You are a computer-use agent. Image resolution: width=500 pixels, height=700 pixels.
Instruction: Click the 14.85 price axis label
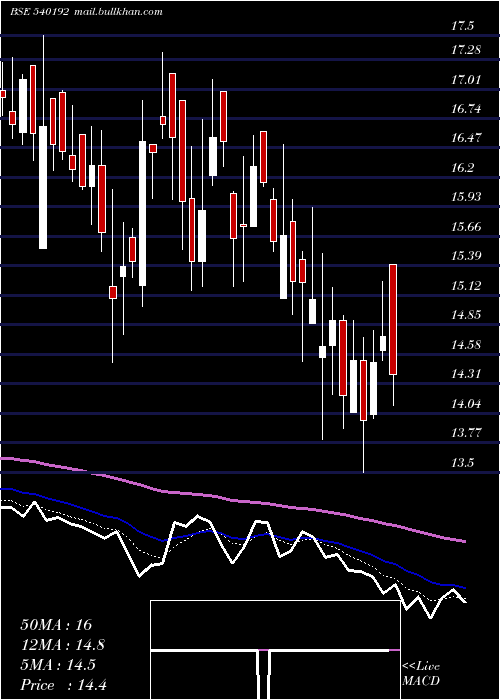pyautogui.click(x=466, y=315)
